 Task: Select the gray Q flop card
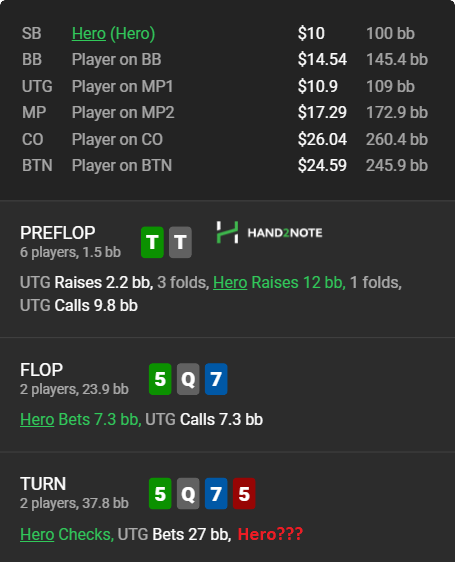click(x=188, y=379)
